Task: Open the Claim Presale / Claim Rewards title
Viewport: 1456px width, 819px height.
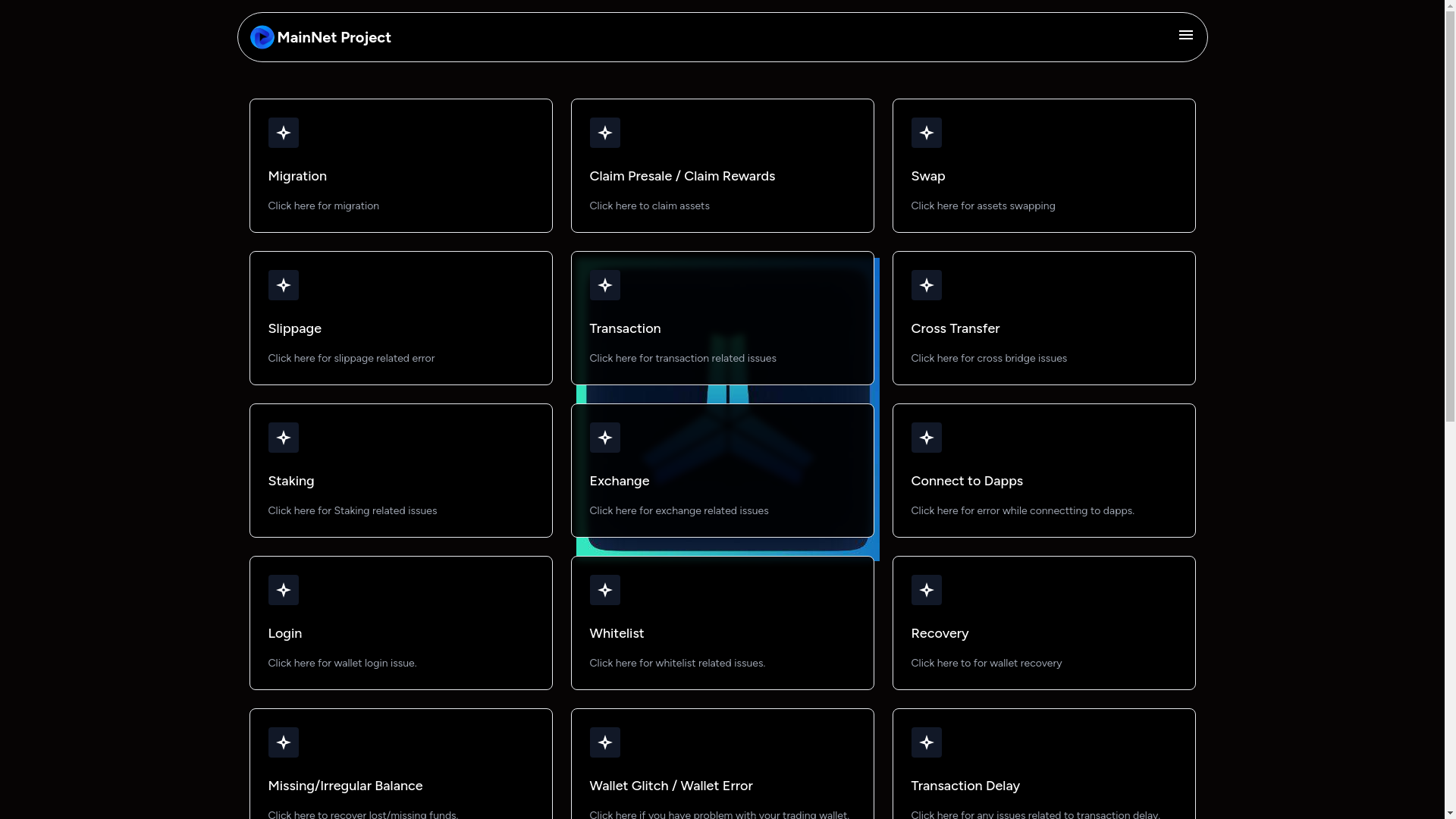Action: pyautogui.click(x=682, y=176)
